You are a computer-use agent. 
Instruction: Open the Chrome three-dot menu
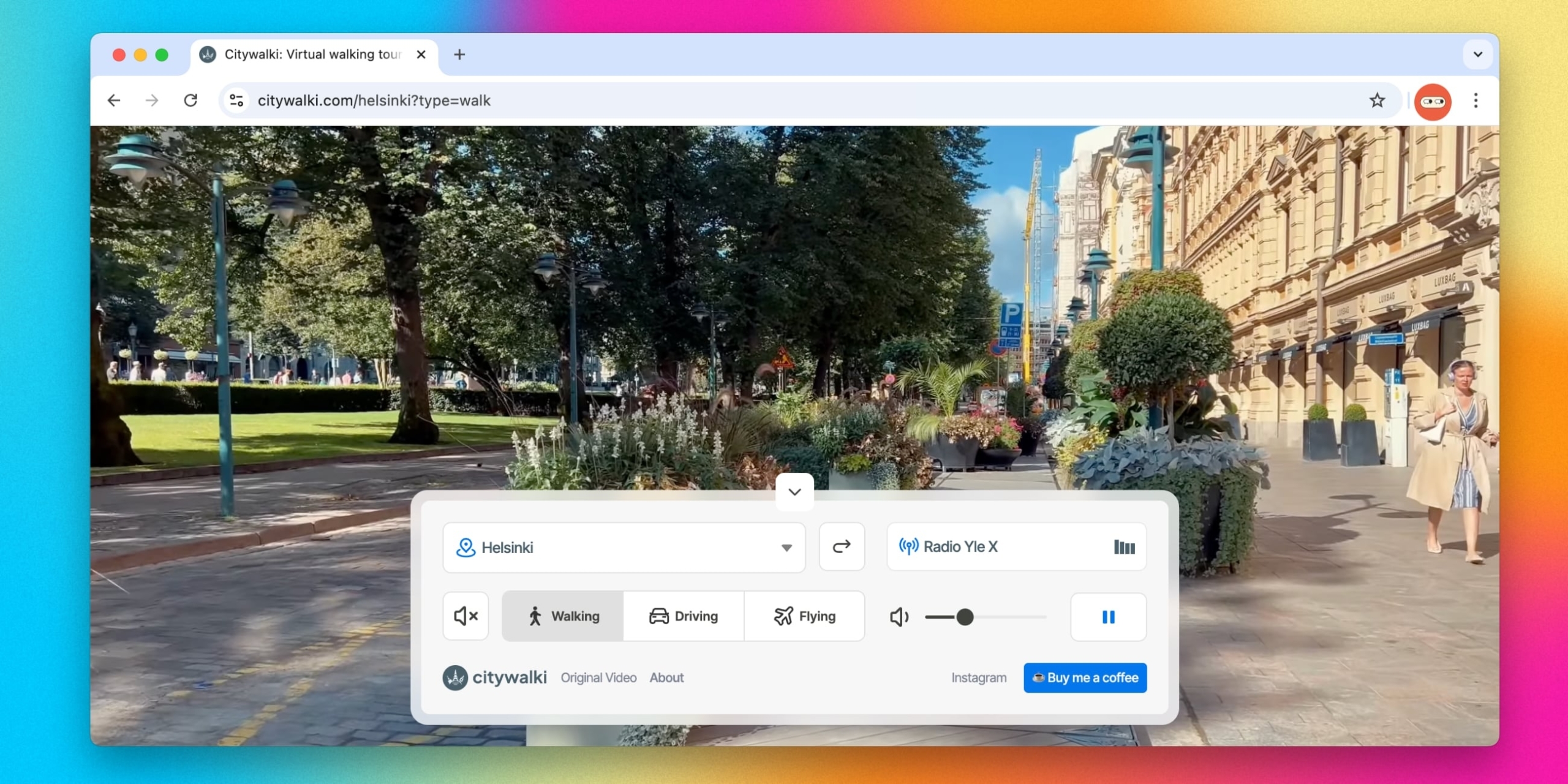[1476, 100]
